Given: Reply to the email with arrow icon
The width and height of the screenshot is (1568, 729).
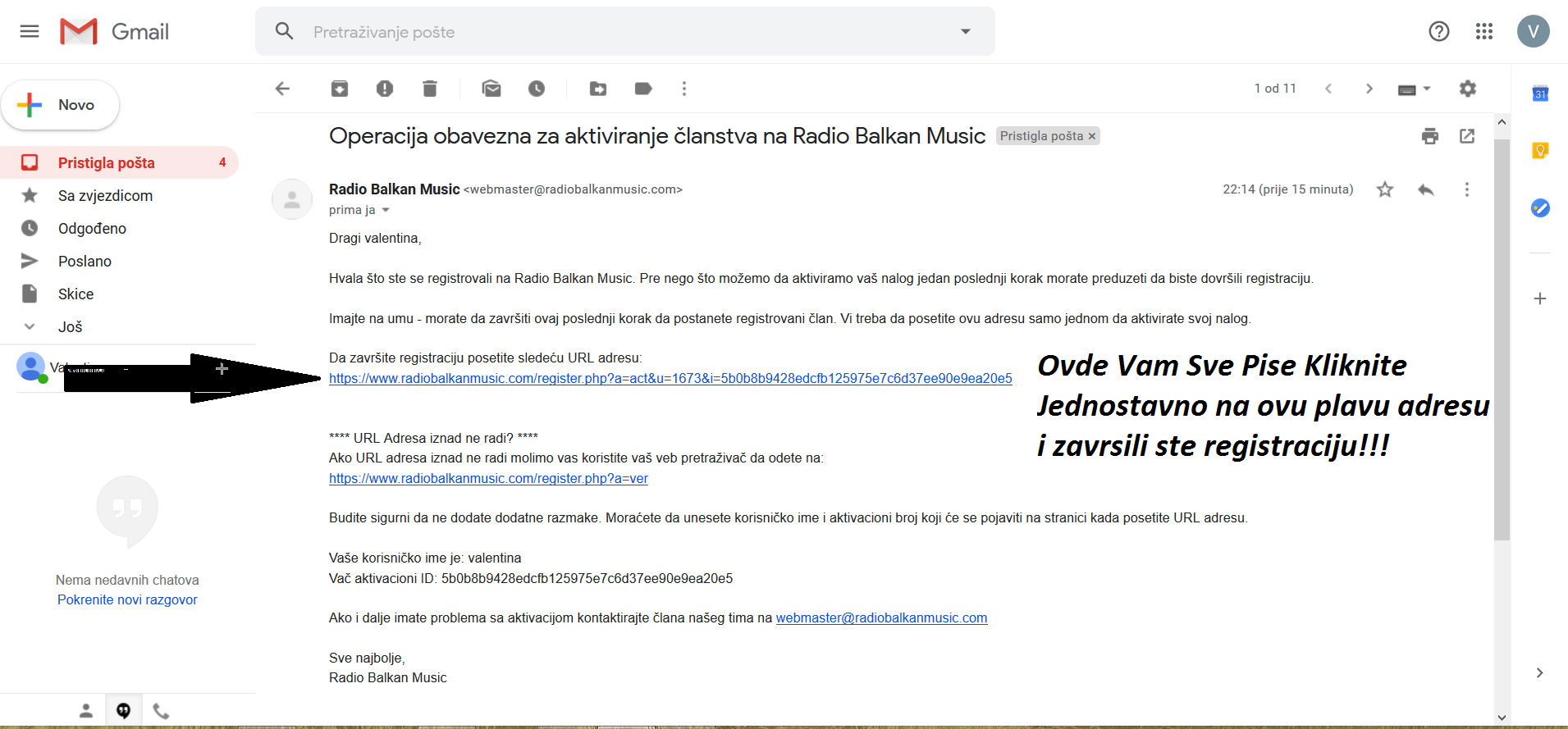Looking at the screenshot, I should [1426, 189].
